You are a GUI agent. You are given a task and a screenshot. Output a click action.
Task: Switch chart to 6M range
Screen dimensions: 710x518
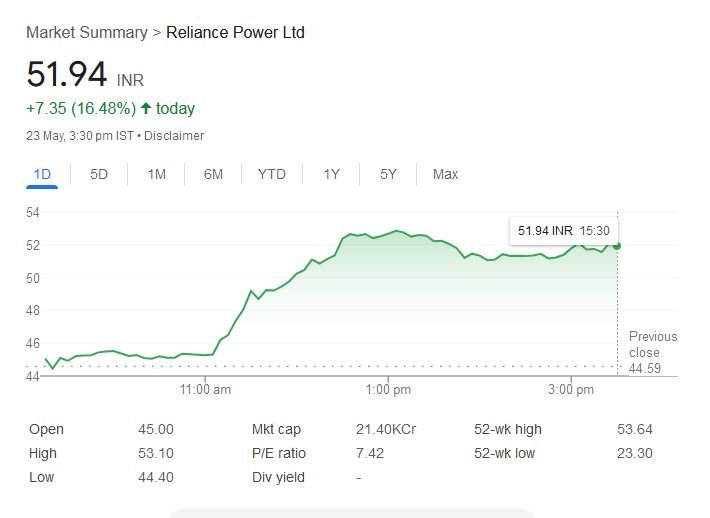213,174
